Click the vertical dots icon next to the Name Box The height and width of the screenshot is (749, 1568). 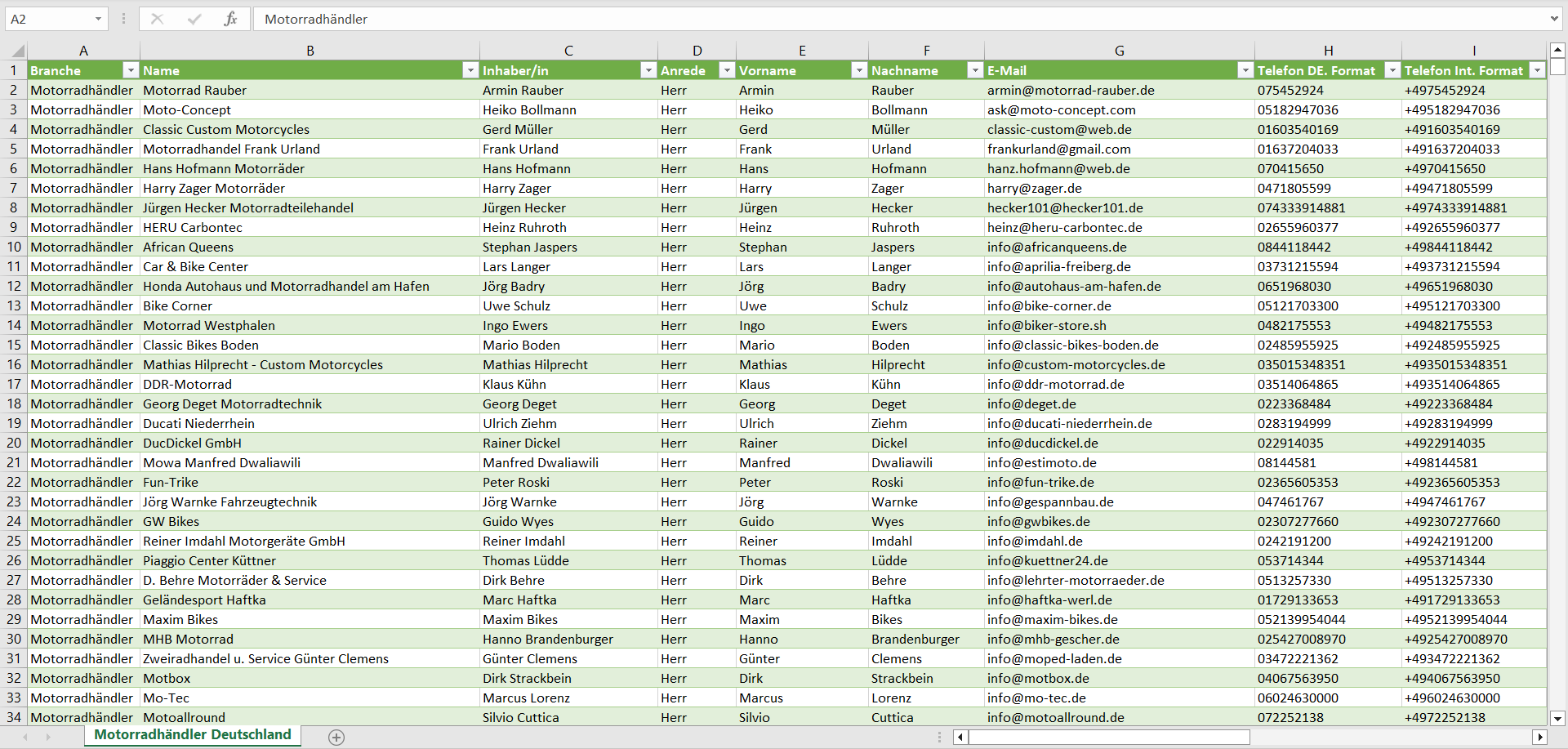(x=123, y=19)
